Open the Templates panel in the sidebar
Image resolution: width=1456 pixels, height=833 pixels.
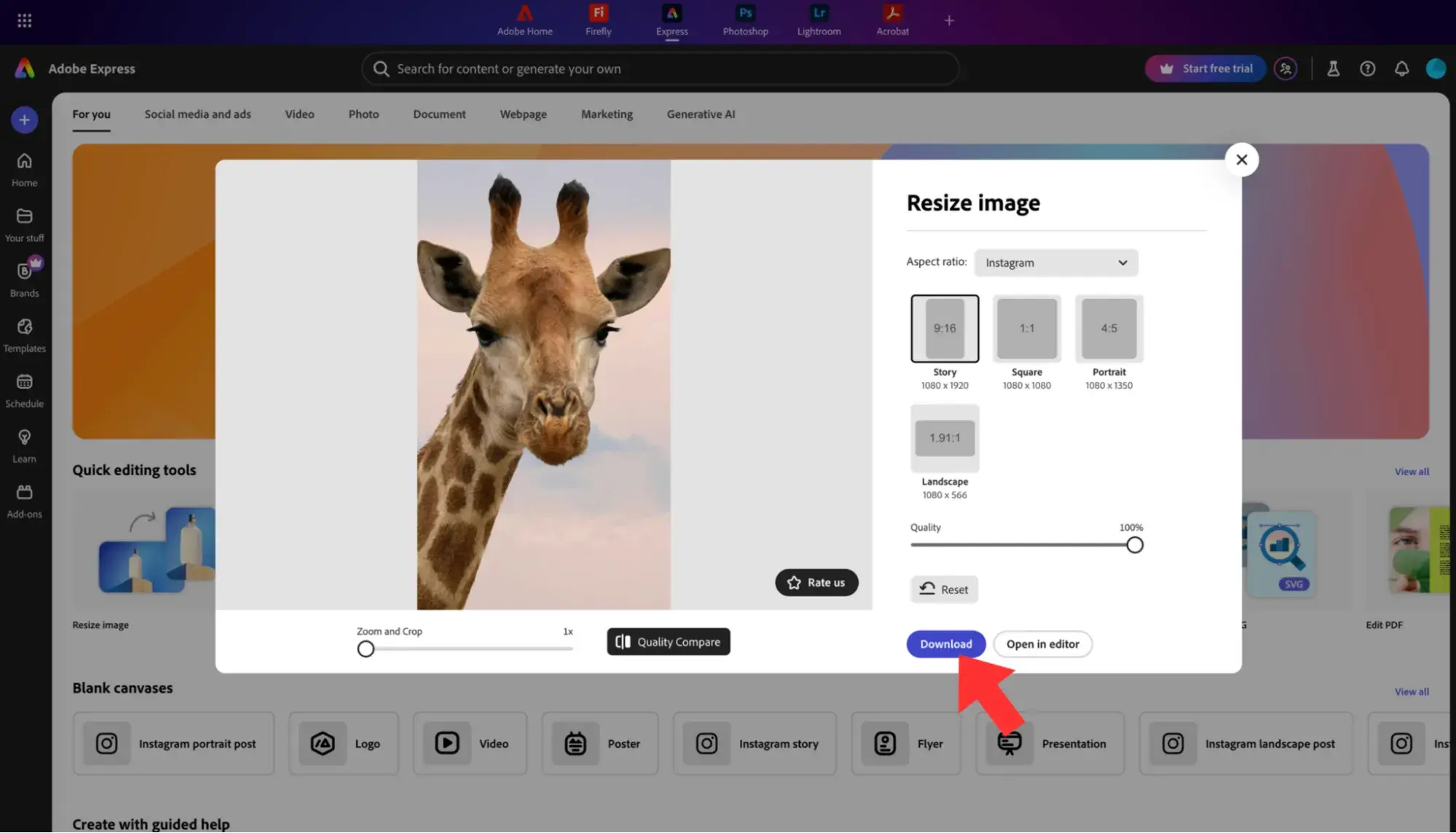click(24, 335)
